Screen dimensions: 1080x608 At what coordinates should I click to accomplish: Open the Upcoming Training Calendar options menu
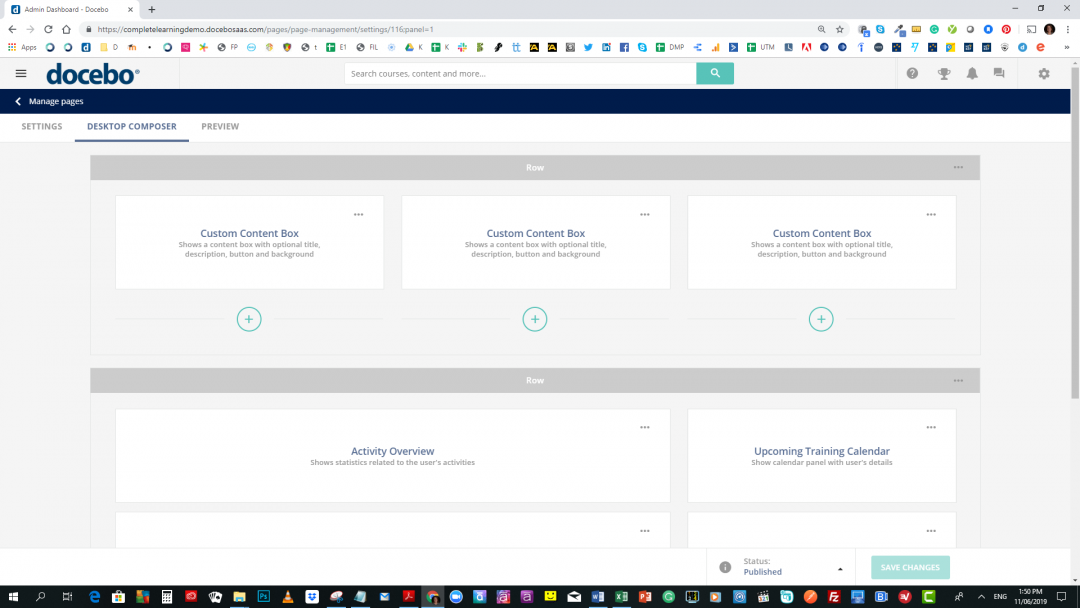[x=931, y=426]
